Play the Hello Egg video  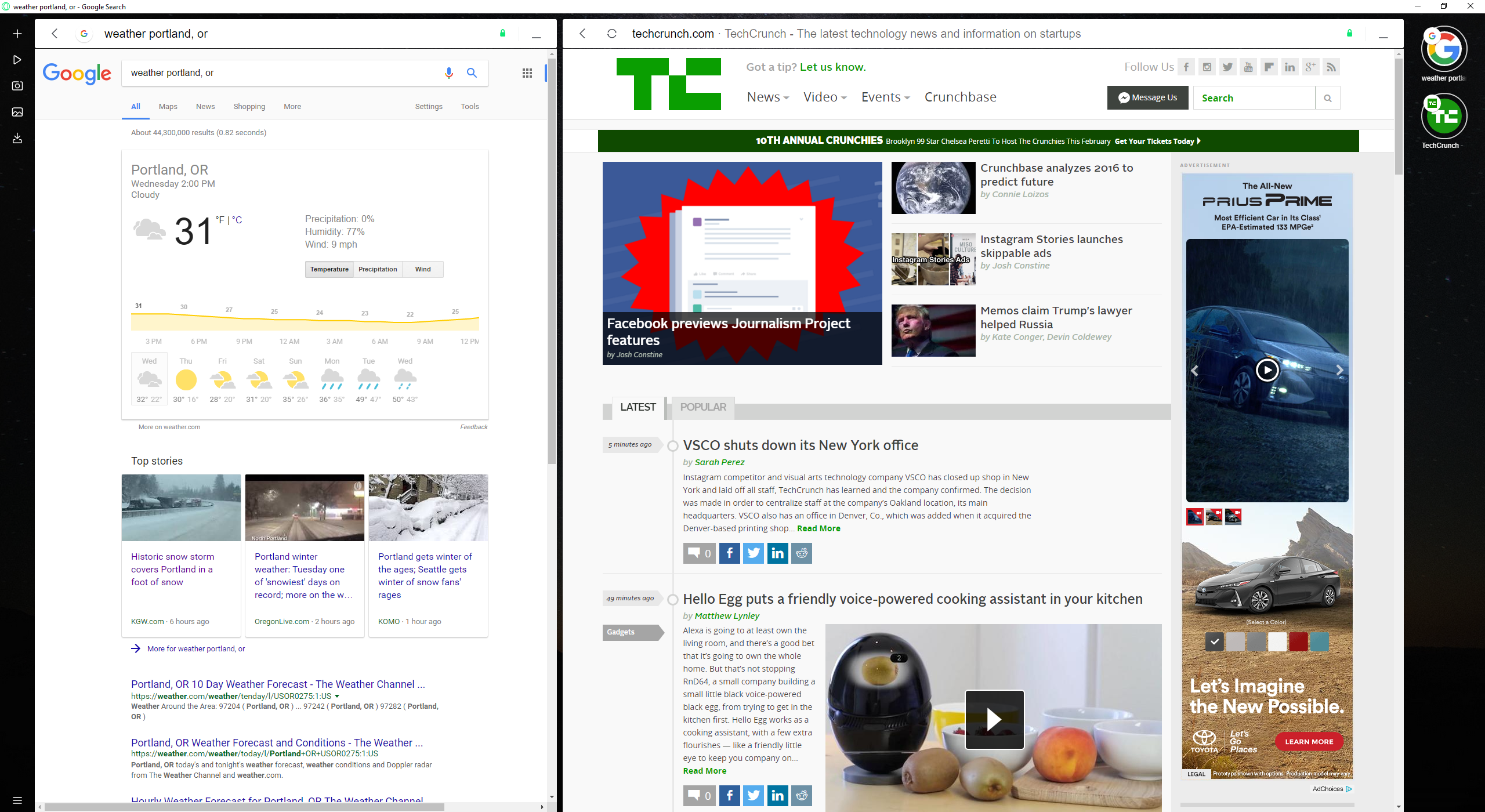point(994,719)
